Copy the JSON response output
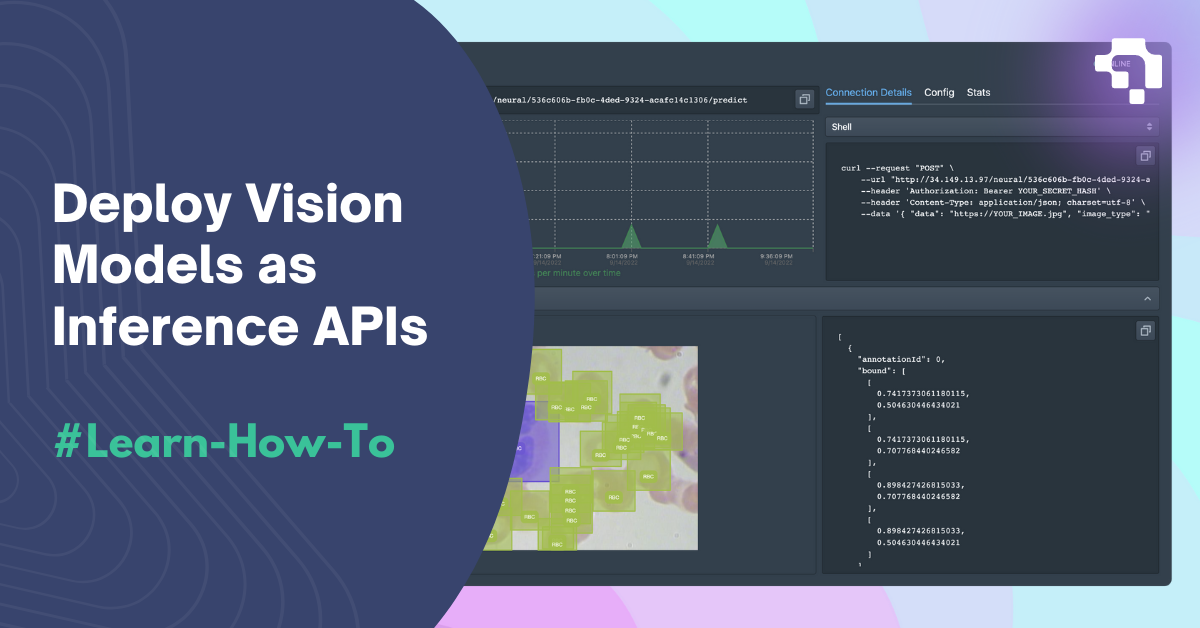 (x=1146, y=330)
